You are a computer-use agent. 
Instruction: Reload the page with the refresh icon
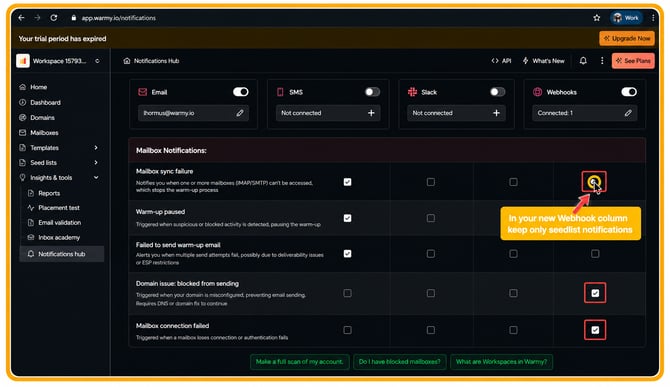53,18
